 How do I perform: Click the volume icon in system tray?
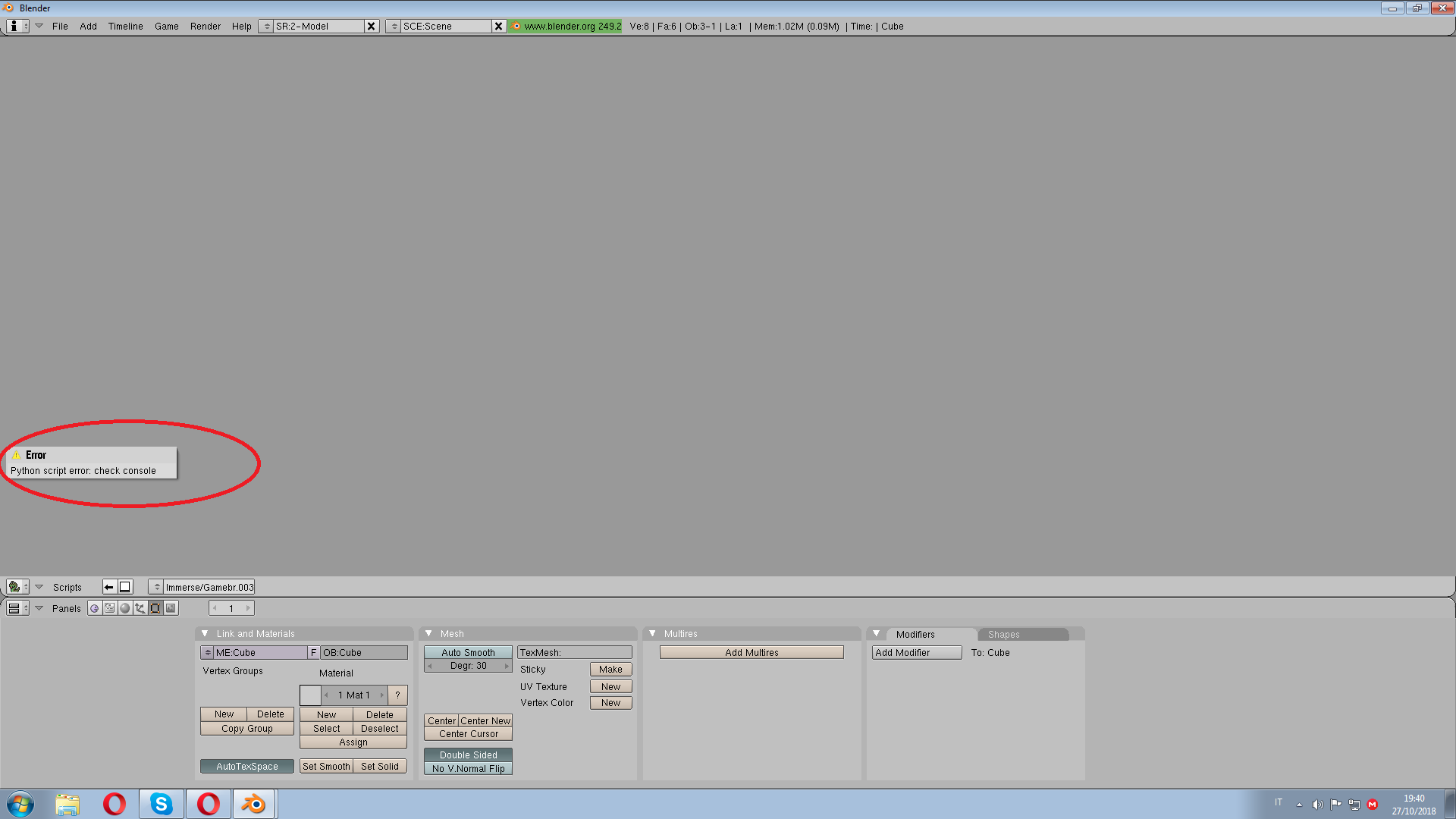(1318, 805)
